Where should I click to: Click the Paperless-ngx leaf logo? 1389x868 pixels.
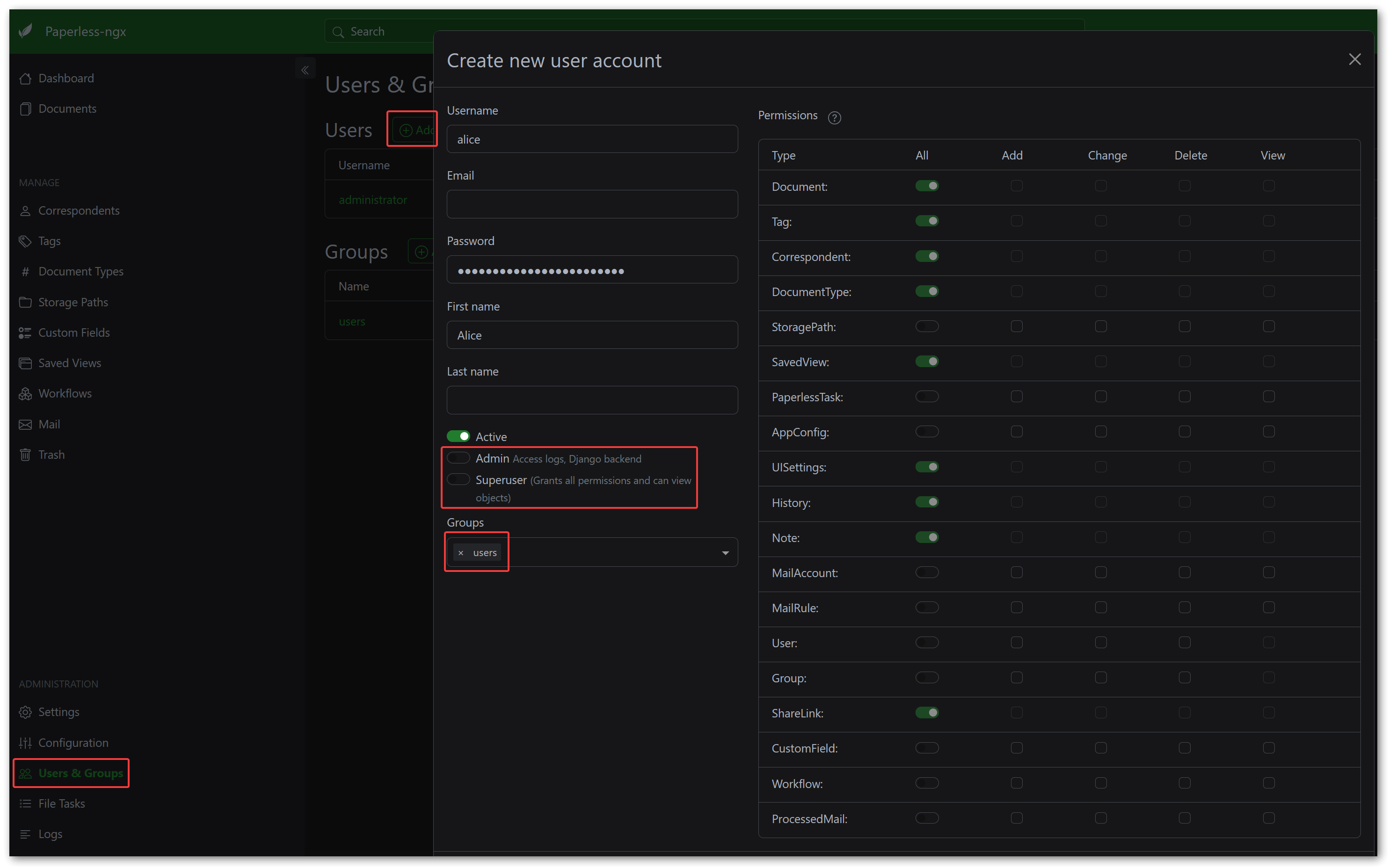[x=26, y=30]
